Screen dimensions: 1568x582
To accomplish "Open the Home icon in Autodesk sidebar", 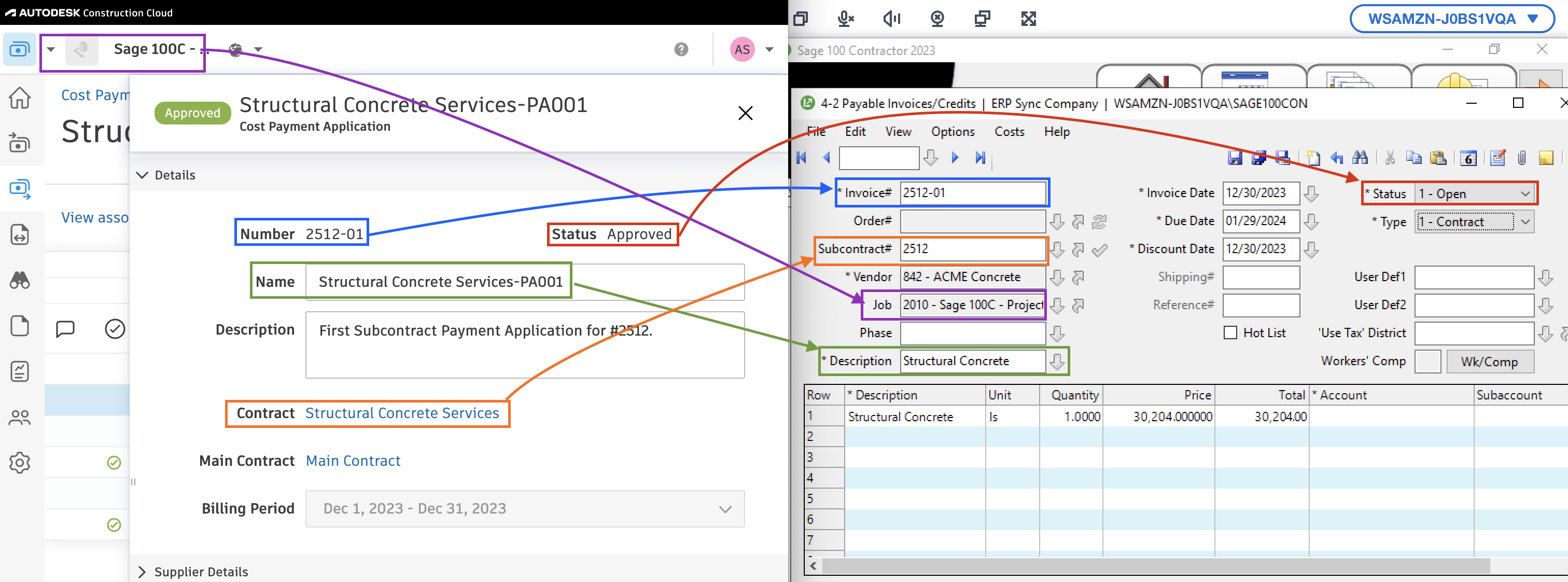I will [x=20, y=98].
